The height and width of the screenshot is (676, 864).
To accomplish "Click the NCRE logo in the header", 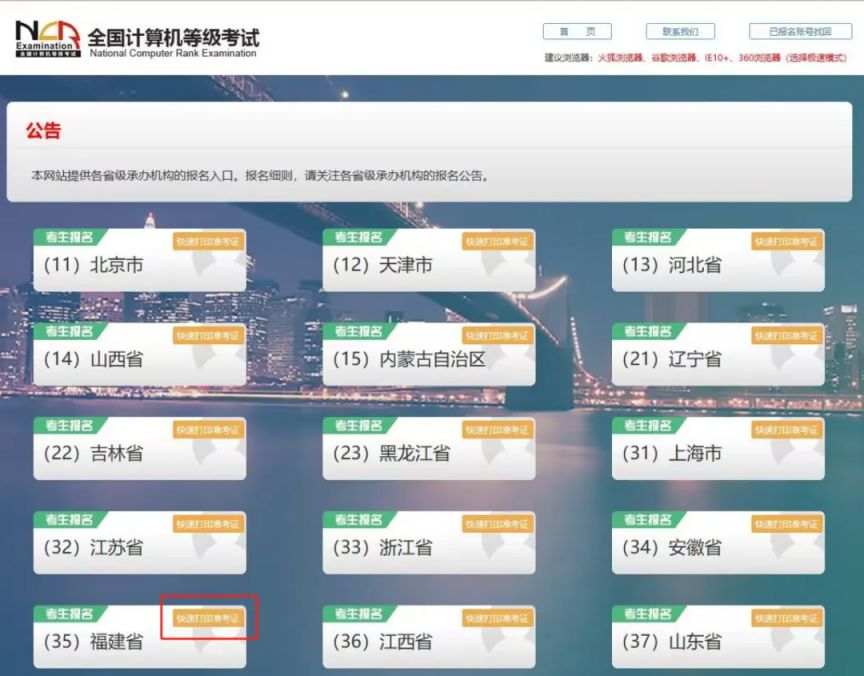I will pos(48,39).
